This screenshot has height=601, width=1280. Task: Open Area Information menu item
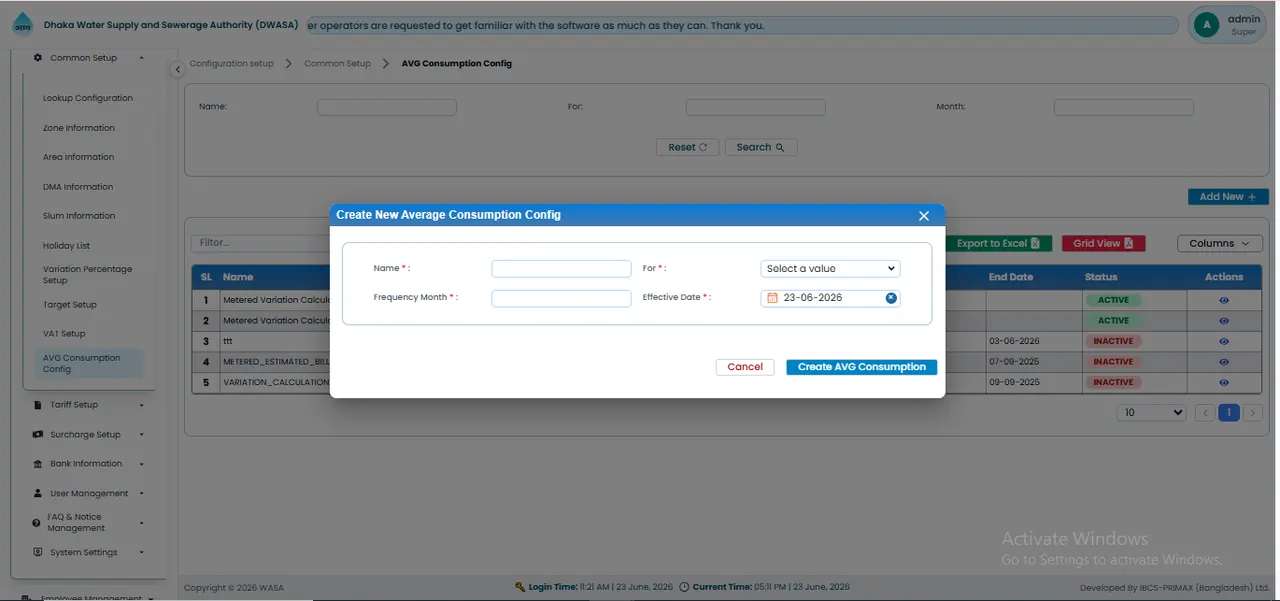coord(78,157)
